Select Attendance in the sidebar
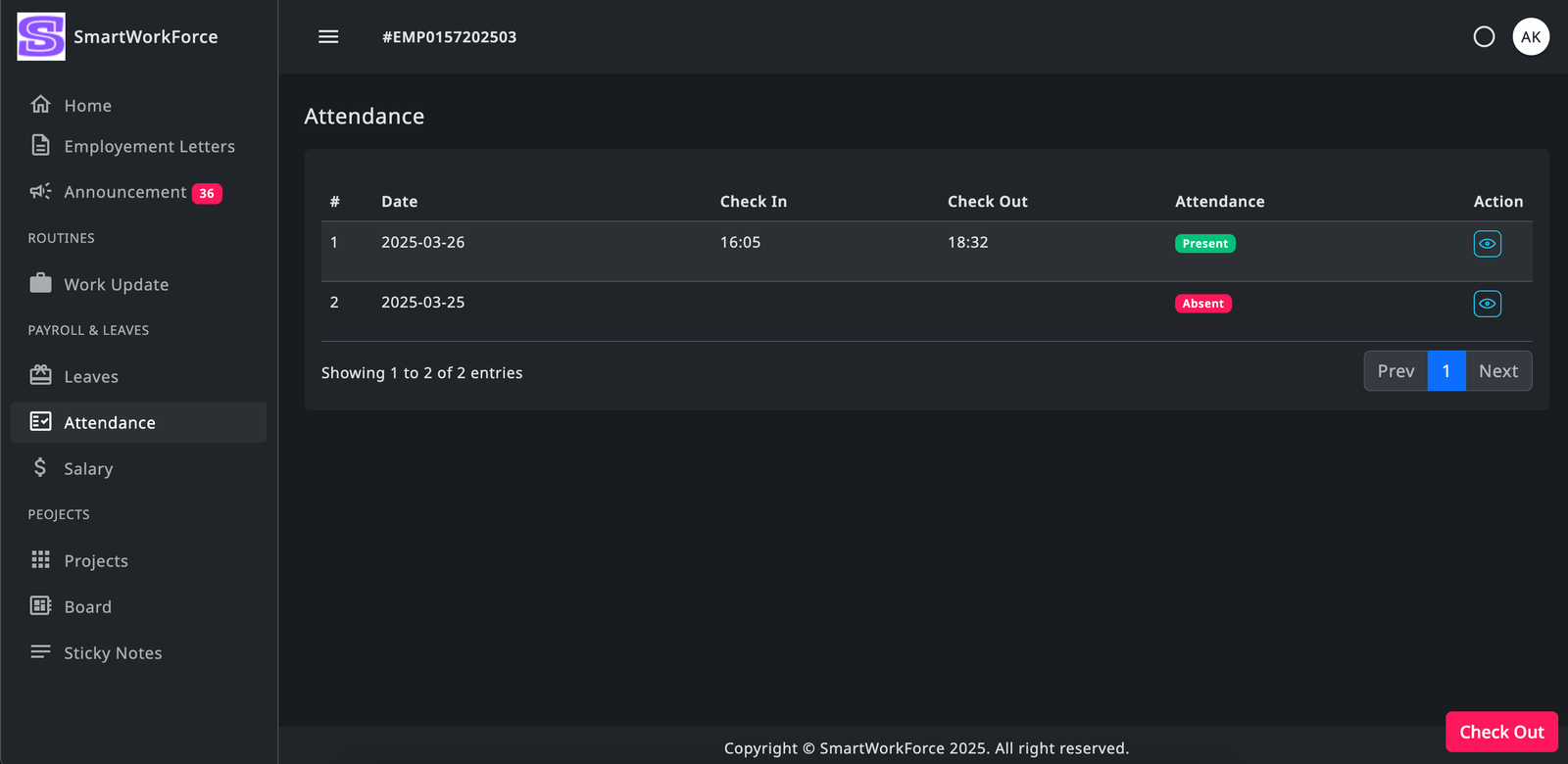The image size is (1568, 764). [110, 423]
